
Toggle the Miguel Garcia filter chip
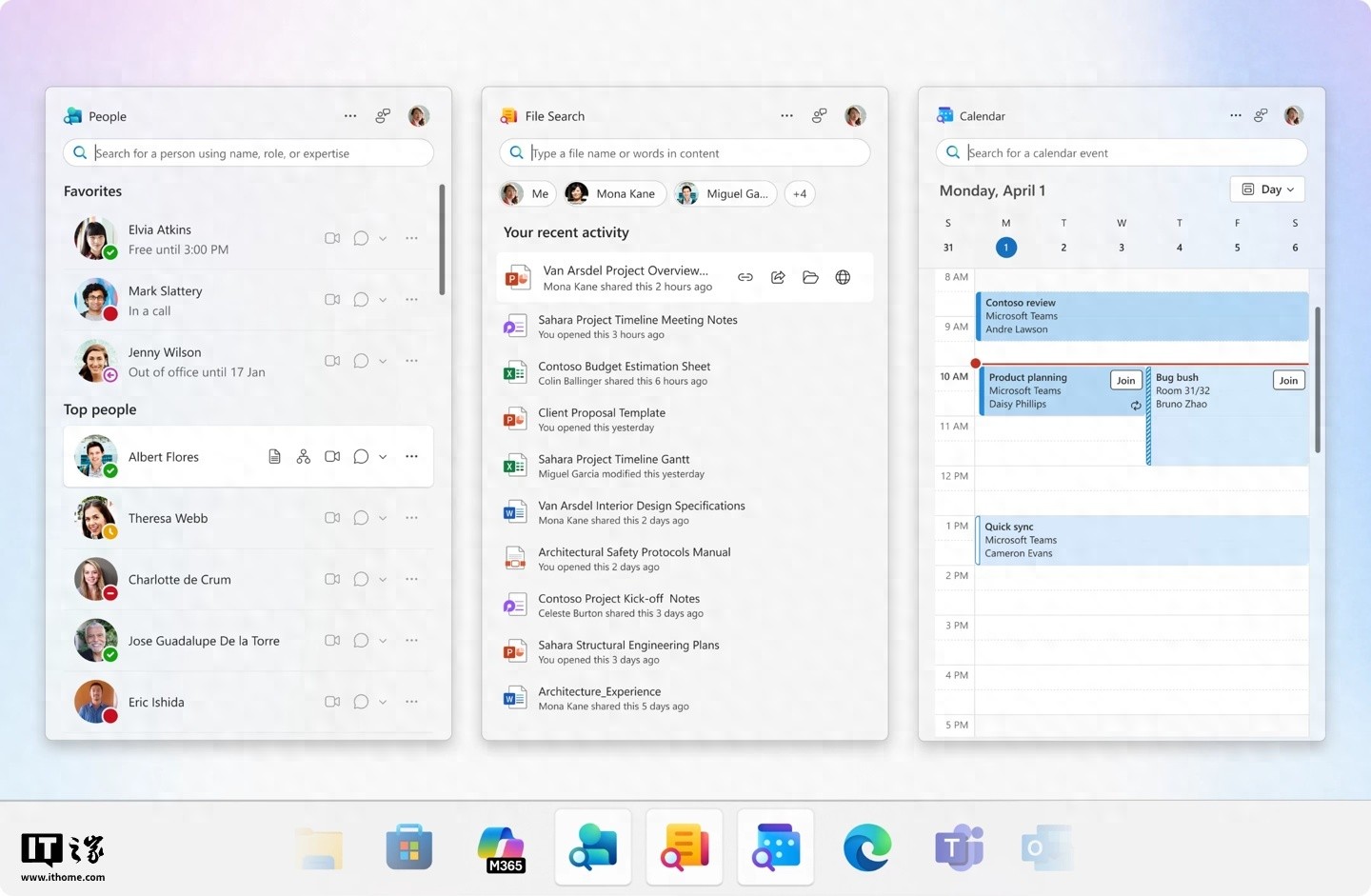click(x=725, y=193)
